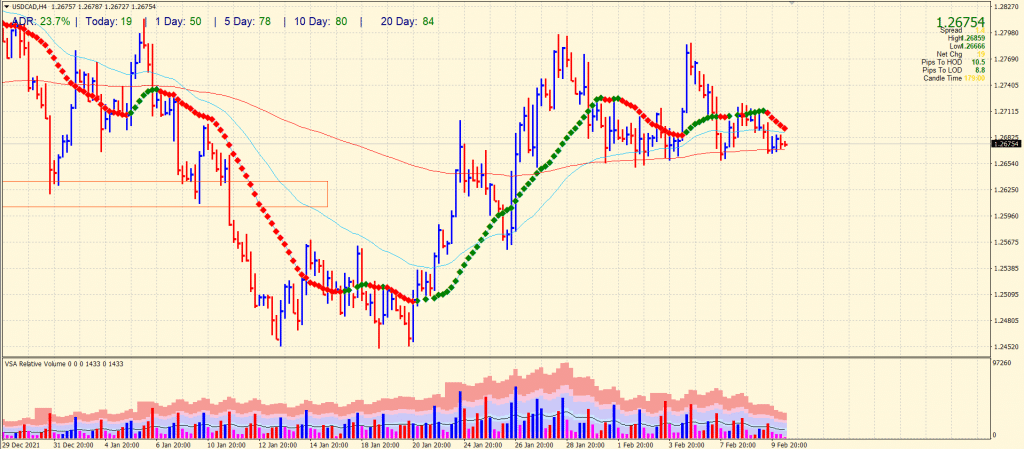Click the 3 Feb 20:00 time axis label

[x=688, y=444]
